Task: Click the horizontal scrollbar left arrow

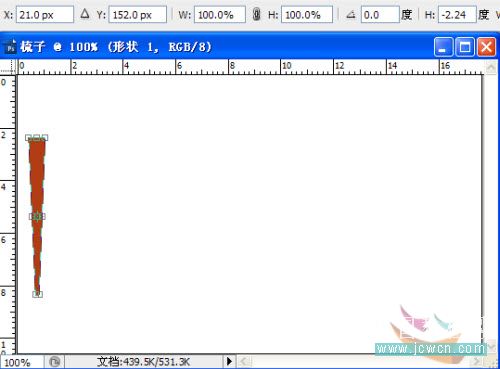Action: tap(245, 361)
